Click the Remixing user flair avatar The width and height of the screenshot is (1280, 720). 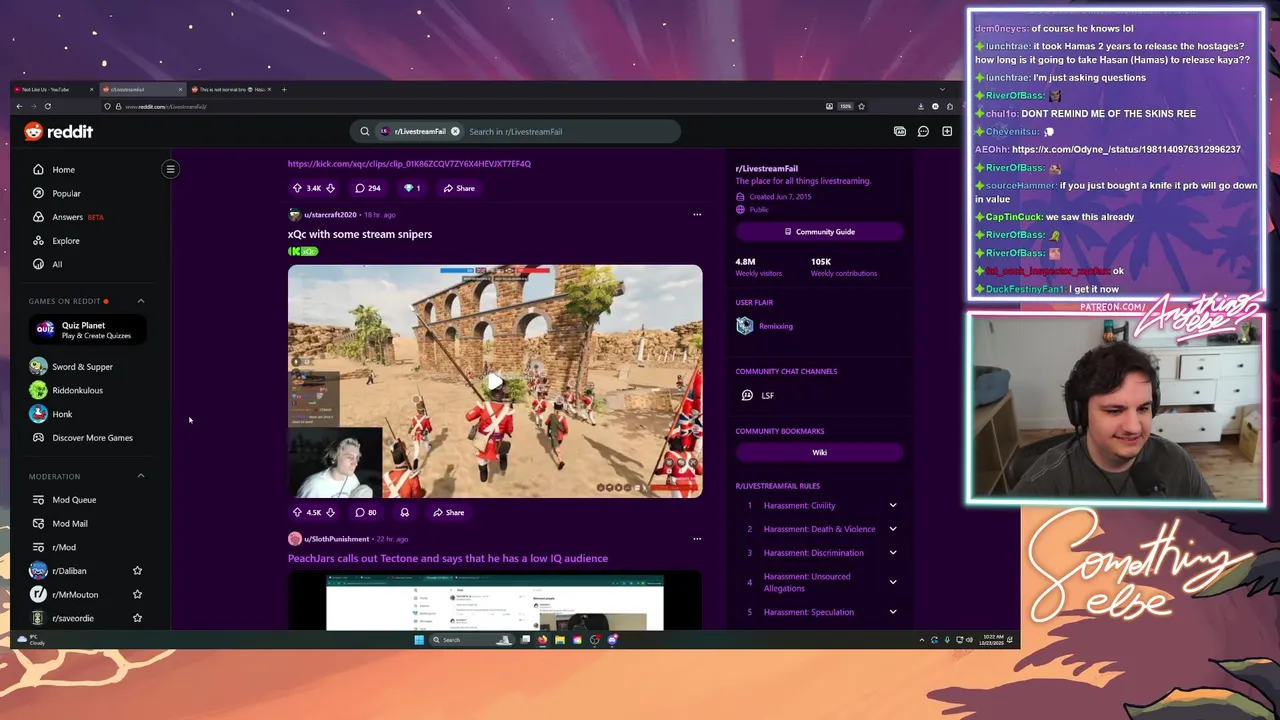(x=745, y=326)
